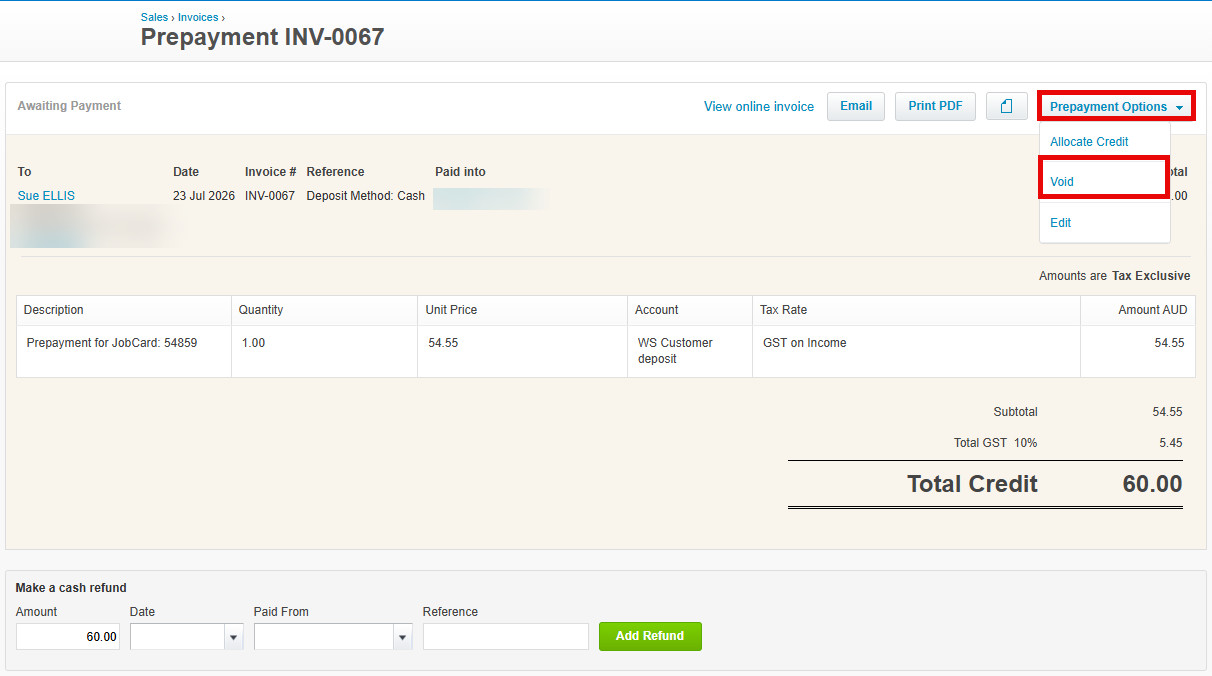Click the refund Reference field
The height and width of the screenshot is (676, 1212).
[x=506, y=636]
